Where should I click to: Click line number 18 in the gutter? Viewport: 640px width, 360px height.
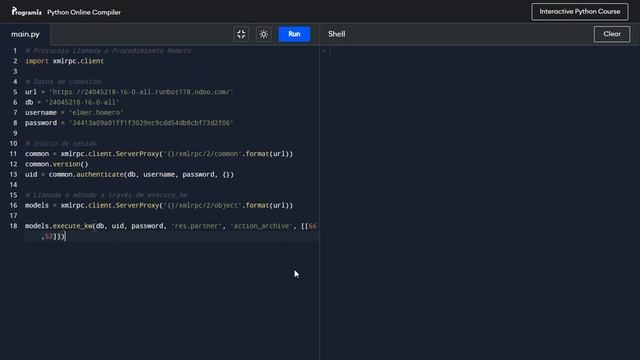pos(13,226)
